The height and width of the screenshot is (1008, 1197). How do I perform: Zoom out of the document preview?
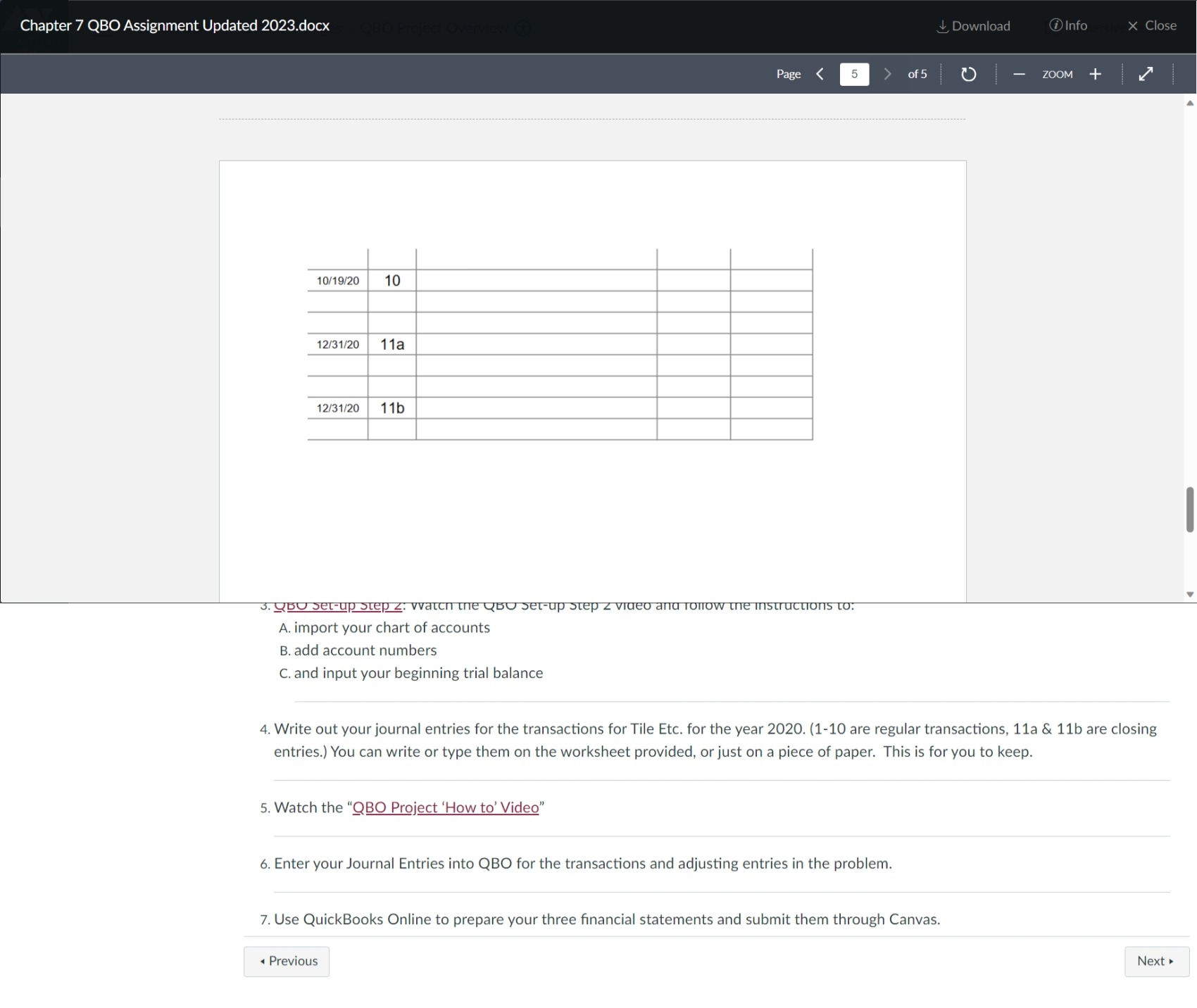tap(1018, 73)
